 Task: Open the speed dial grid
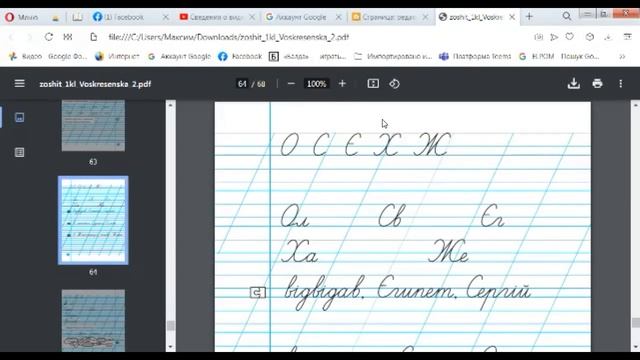tap(68, 37)
